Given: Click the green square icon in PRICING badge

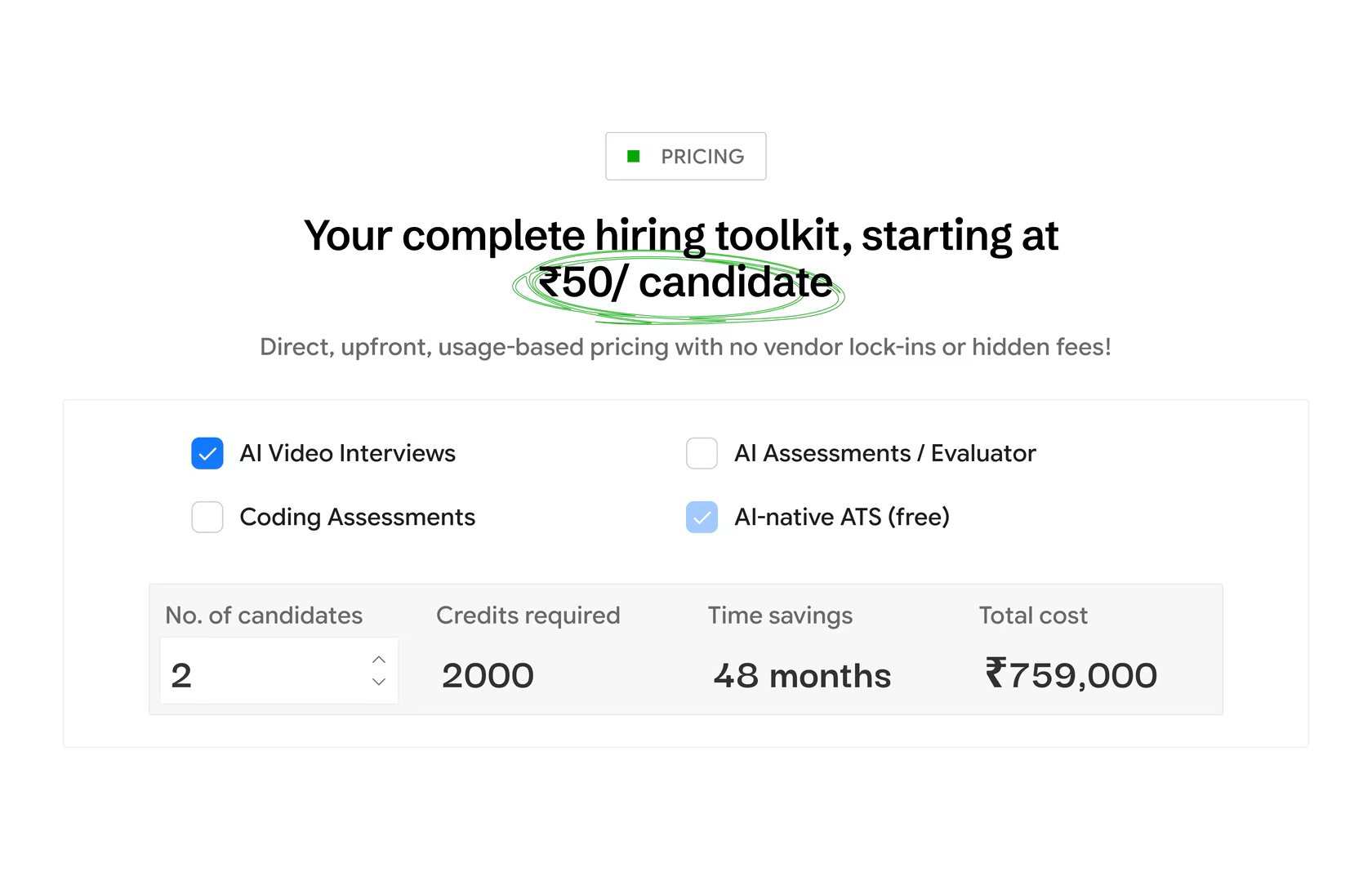Looking at the screenshot, I should [x=635, y=156].
